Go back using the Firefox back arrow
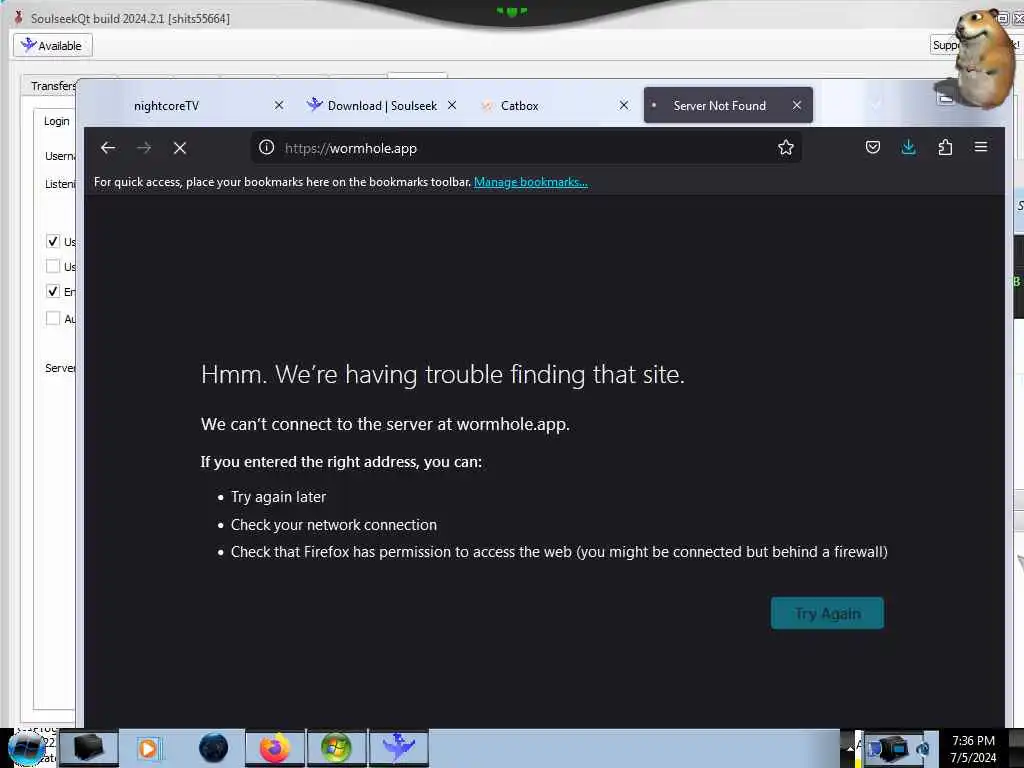This screenshot has width=1024, height=768. click(x=108, y=148)
